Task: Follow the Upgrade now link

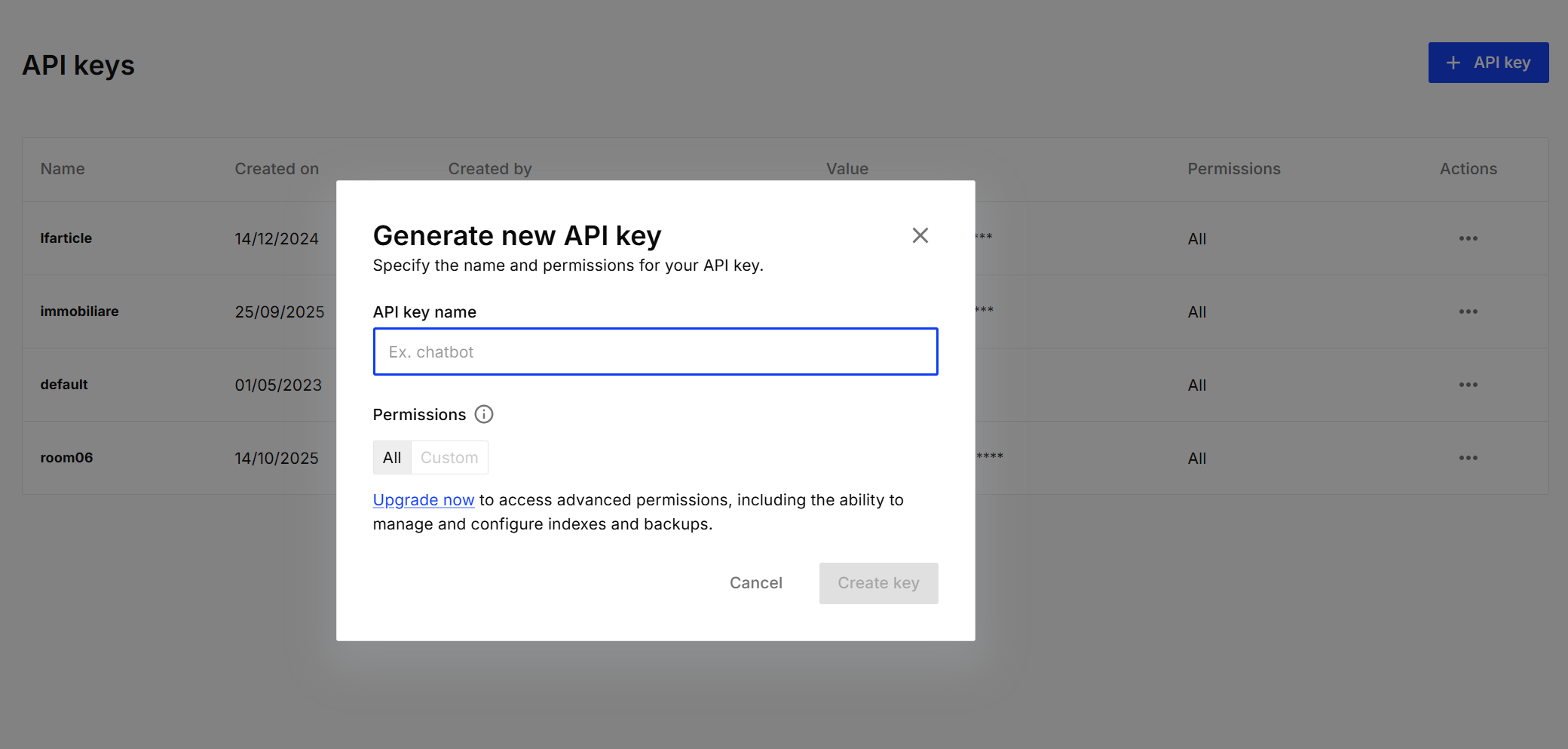Action: [424, 500]
